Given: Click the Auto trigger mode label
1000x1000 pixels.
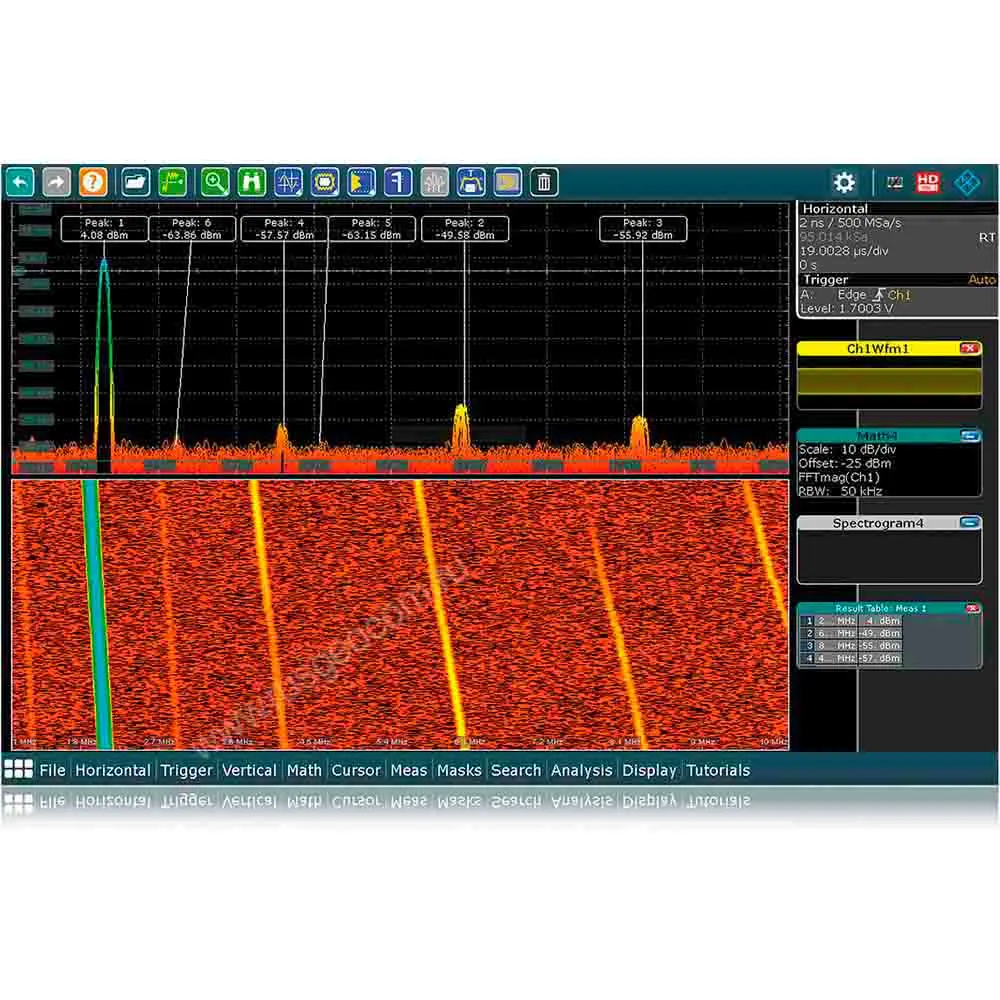Looking at the screenshot, I should point(982,280).
